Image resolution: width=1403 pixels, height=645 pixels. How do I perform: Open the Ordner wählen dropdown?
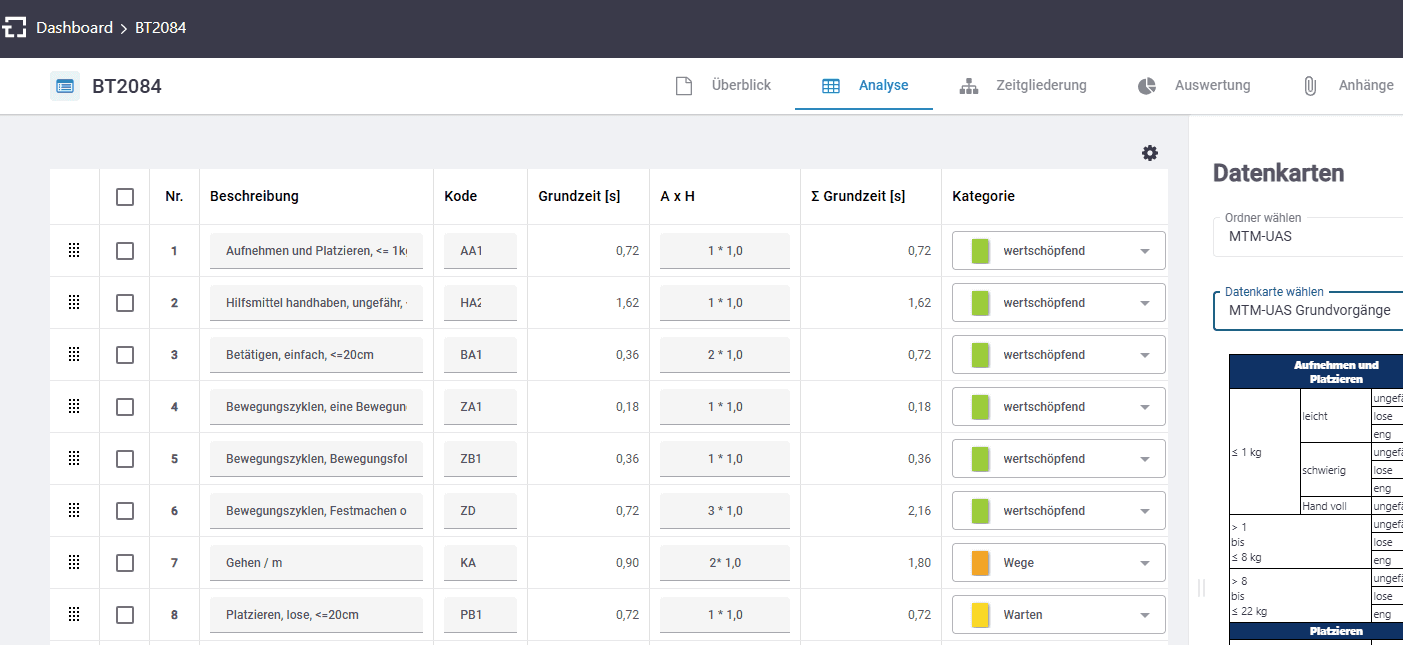(1305, 237)
